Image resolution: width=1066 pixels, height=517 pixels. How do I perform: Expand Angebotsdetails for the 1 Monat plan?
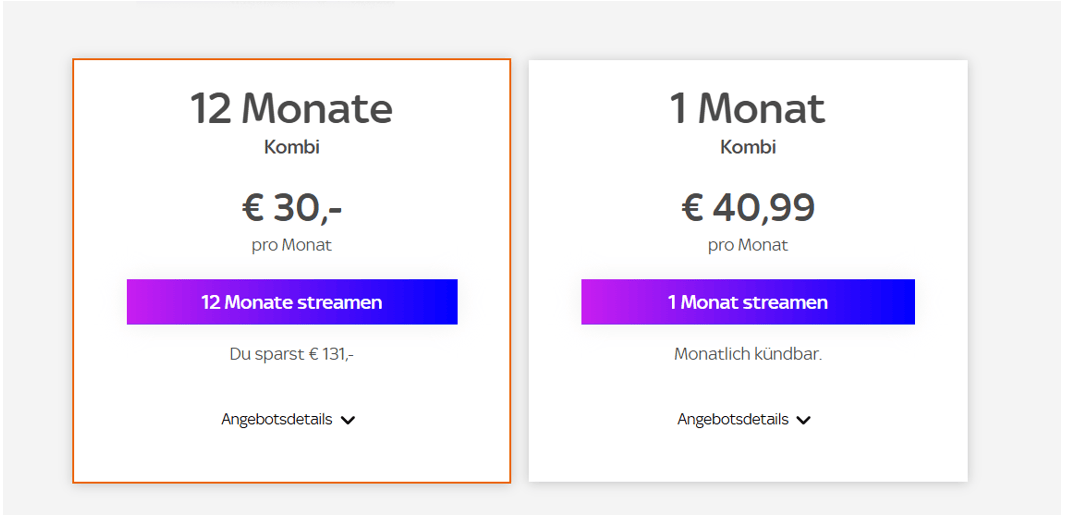point(733,419)
